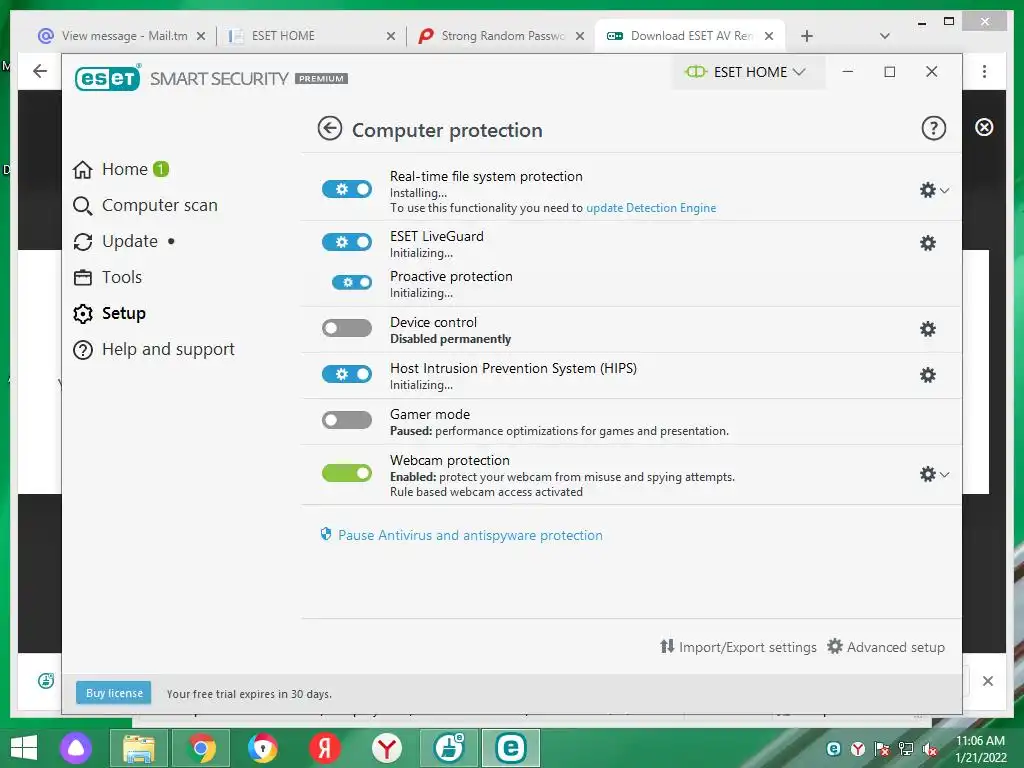Open Computer scan in sidebar

click(x=145, y=205)
